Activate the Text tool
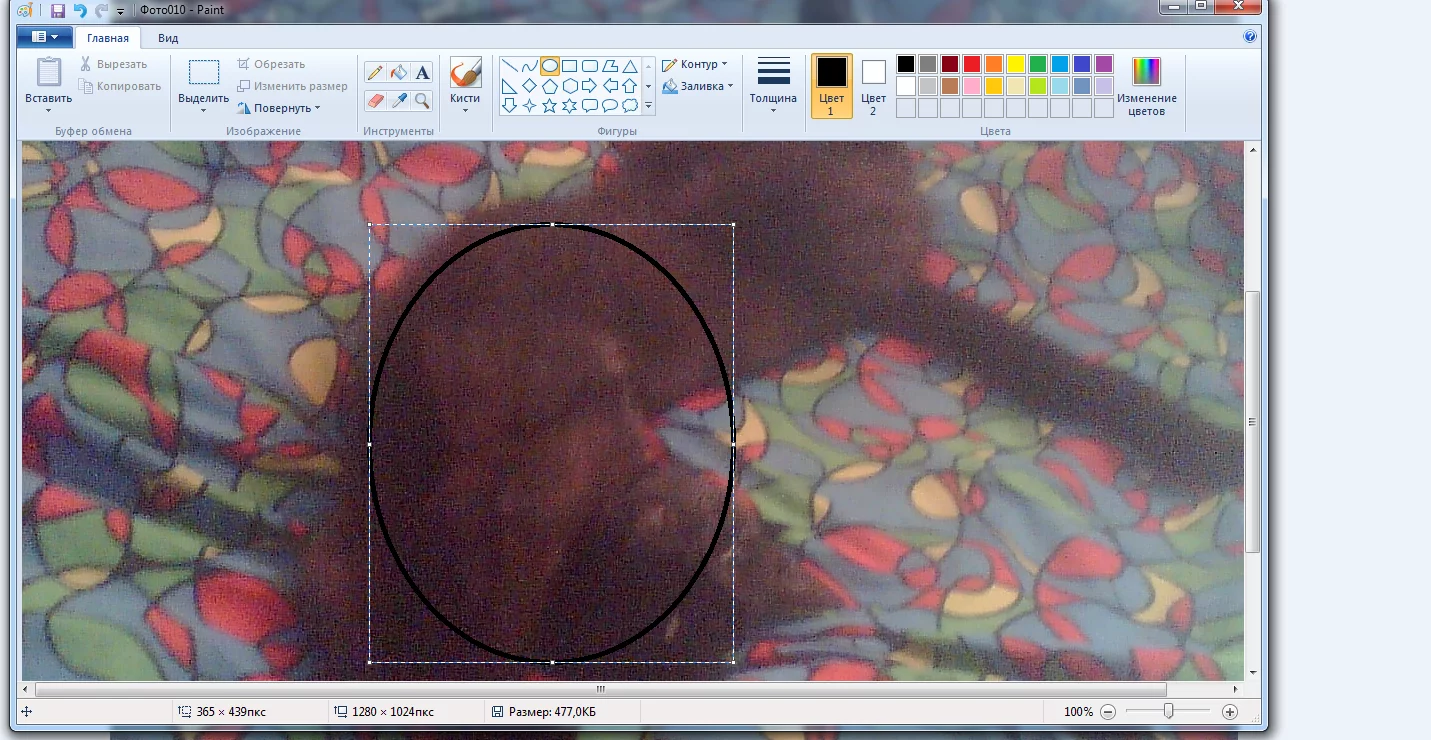The height and width of the screenshot is (740, 1431). (x=422, y=72)
